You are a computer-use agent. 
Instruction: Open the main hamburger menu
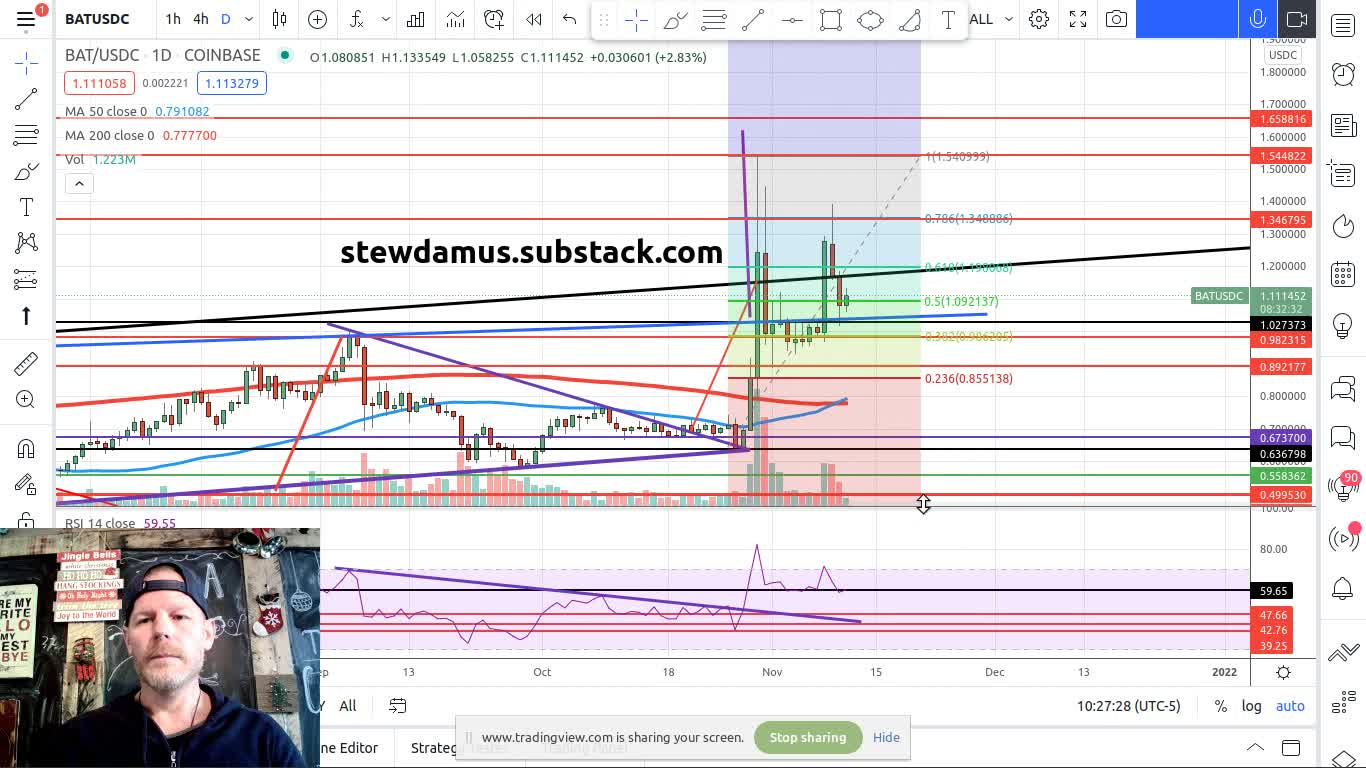26,19
